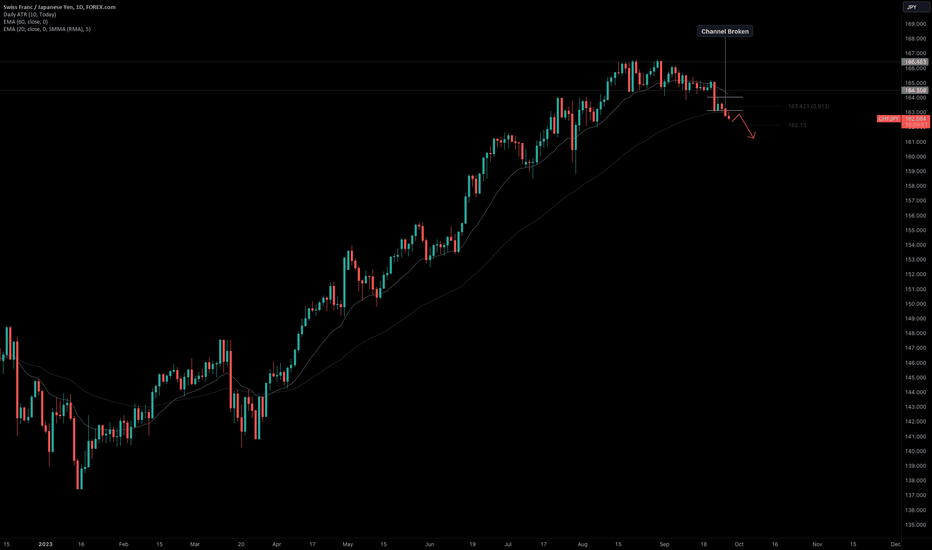Click 169.000 on the price axis
The image size is (932, 550).
click(x=916, y=24)
